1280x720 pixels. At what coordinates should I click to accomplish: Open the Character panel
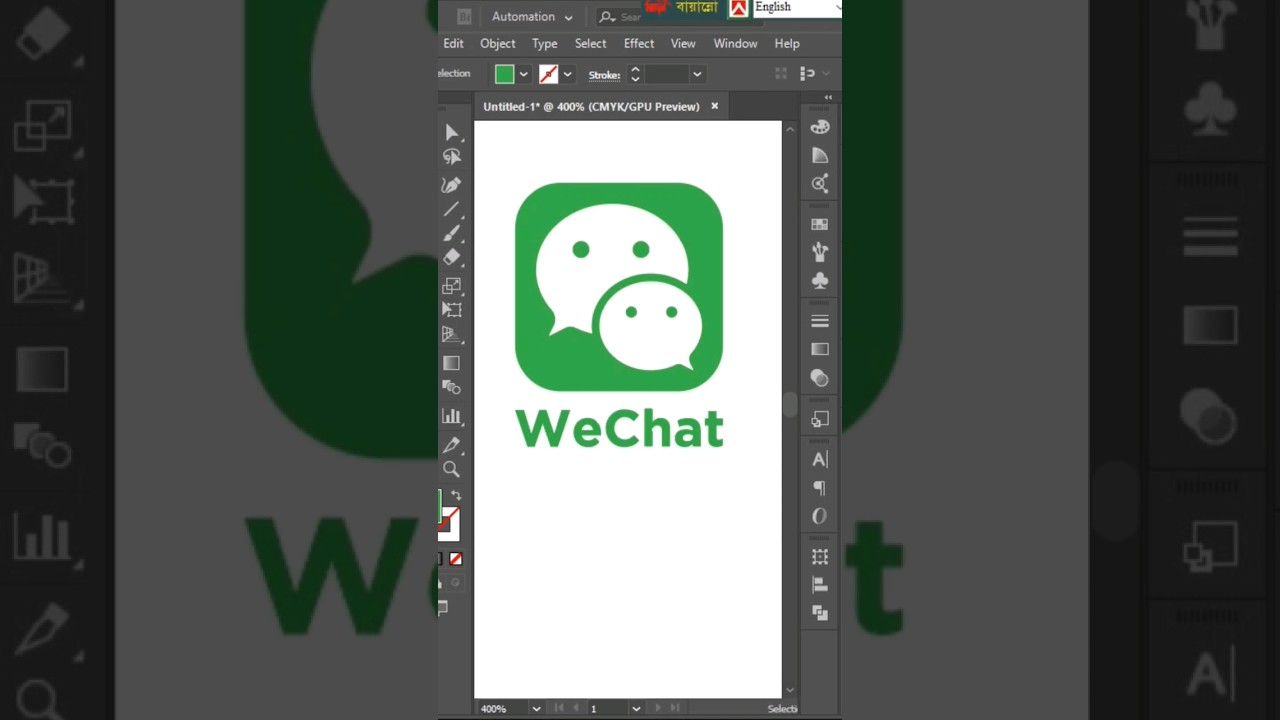click(820, 459)
